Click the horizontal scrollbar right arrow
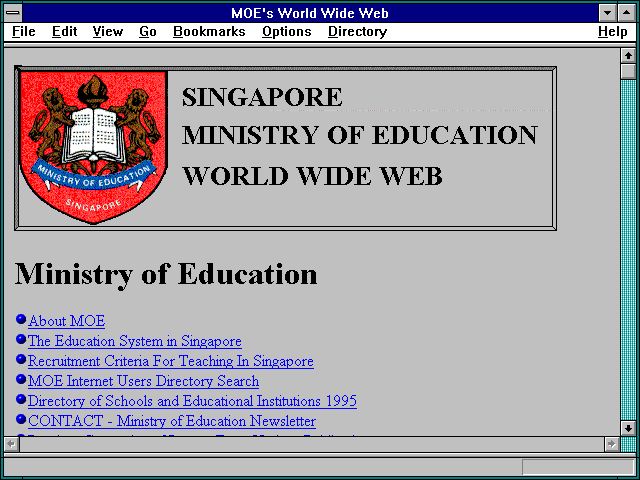Screen dimensions: 640x480 (x=611, y=444)
